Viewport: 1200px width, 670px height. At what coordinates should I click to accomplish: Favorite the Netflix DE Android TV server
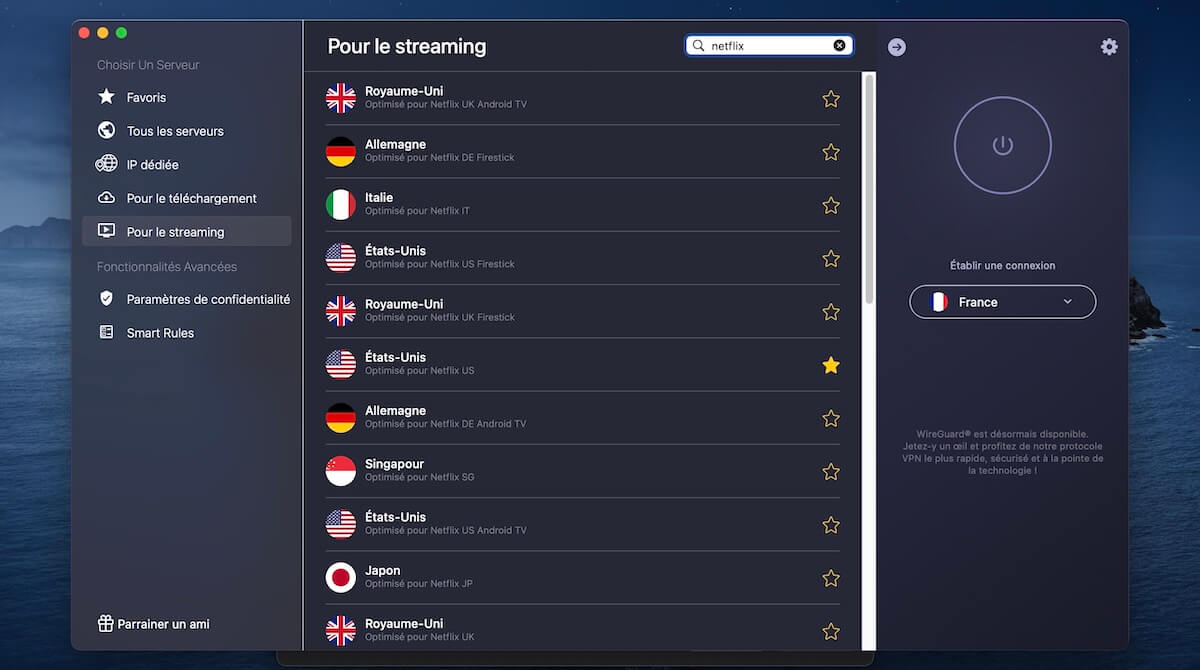[x=830, y=418]
